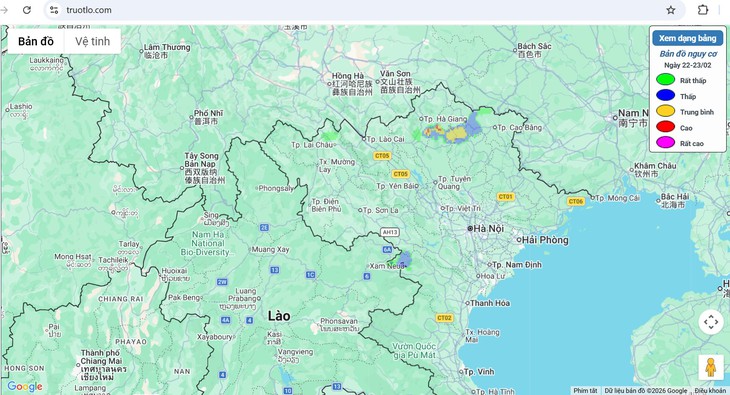Click the Google logo on the map
Image resolution: width=730 pixels, height=395 pixels.
(25, 386)
